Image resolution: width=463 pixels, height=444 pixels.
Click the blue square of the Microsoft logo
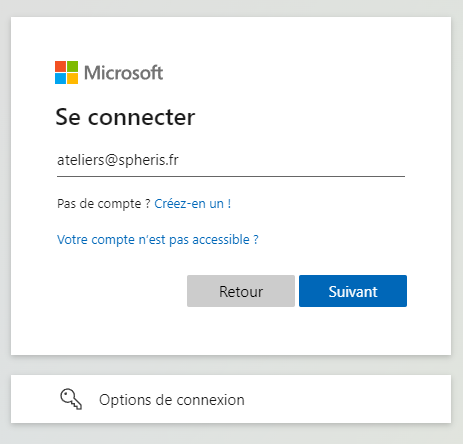click(60, 79)
